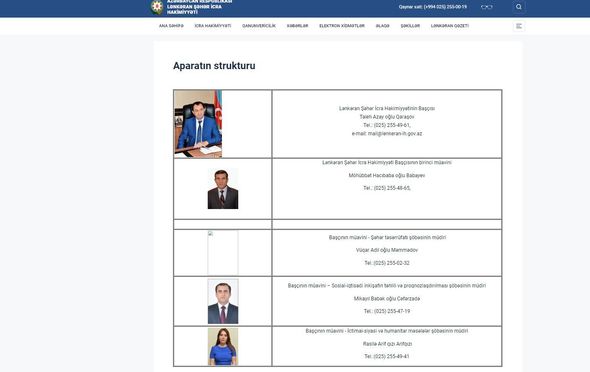Toggle accessibility glasses icon in header

point(487,7)
